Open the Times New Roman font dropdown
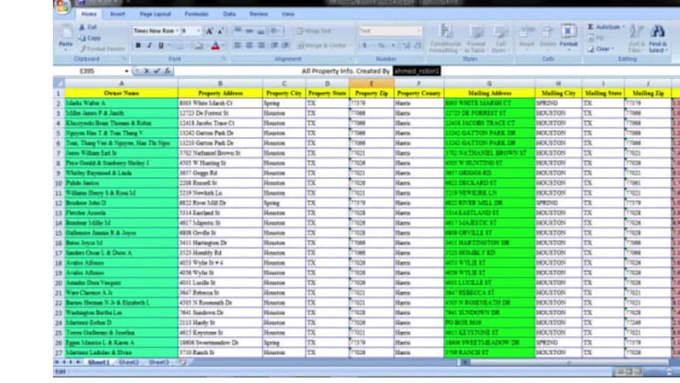Image resolution: width=680 pixels, height=383 pixels. click(x=177, y=31)
